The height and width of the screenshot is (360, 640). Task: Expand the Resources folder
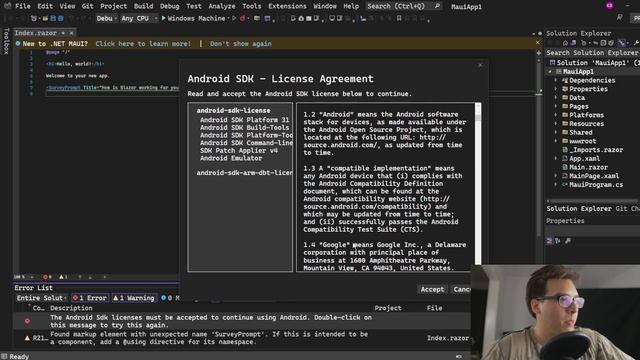pos(556,124)
